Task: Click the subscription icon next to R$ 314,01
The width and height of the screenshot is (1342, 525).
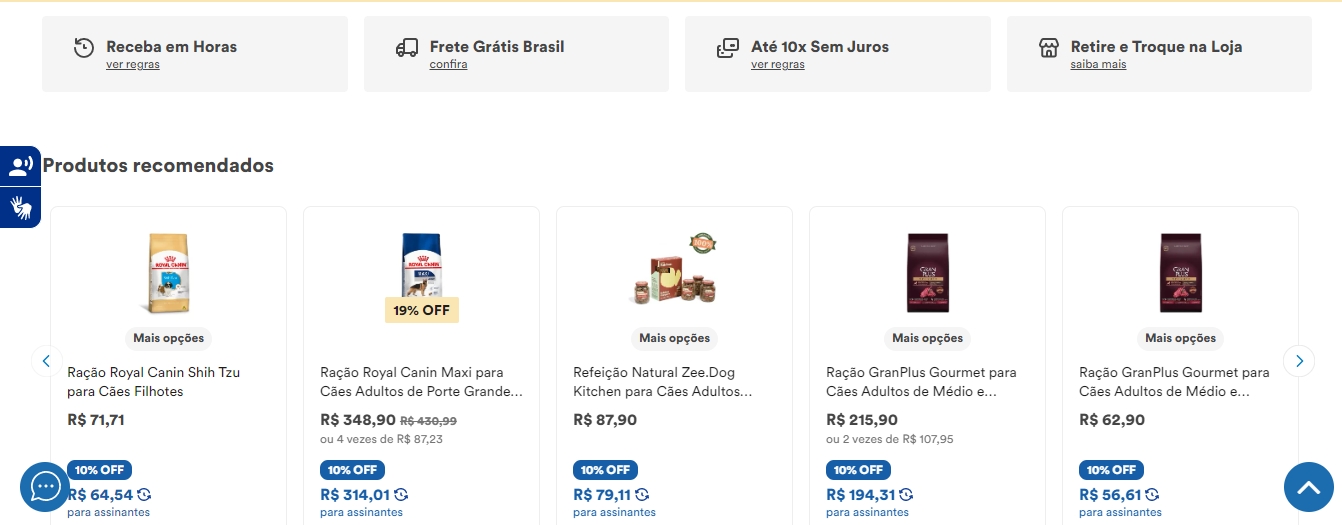Action: click(401, 495)
